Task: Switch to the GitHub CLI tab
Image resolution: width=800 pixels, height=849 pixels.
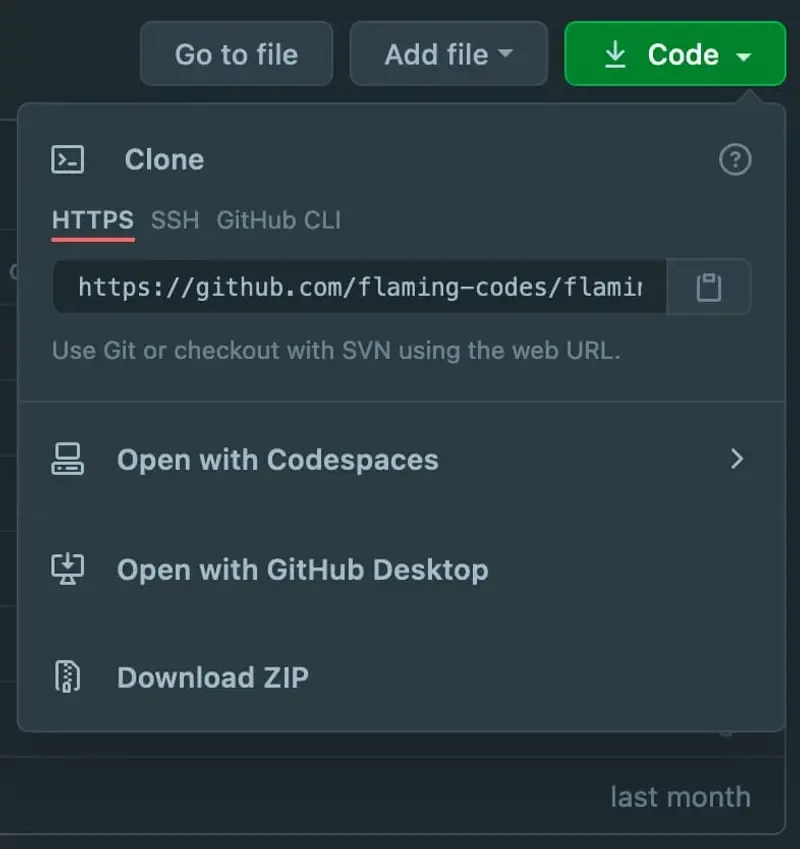Action: (279, 220)
